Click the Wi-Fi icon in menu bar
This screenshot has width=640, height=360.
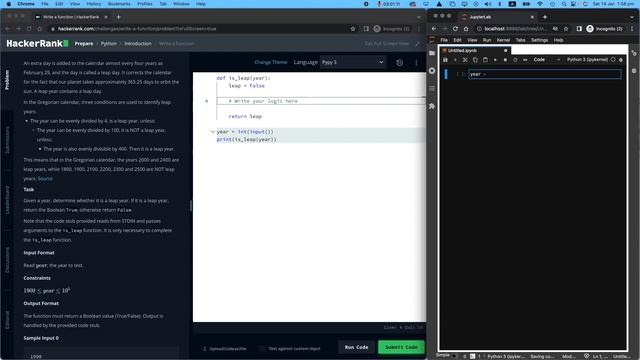click(540, 4)
